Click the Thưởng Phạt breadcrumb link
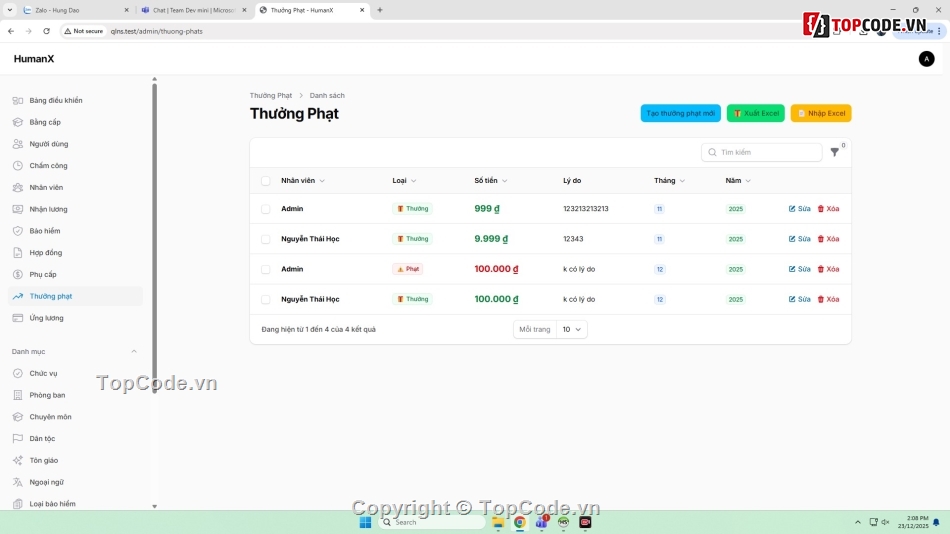 pos(271,96)
